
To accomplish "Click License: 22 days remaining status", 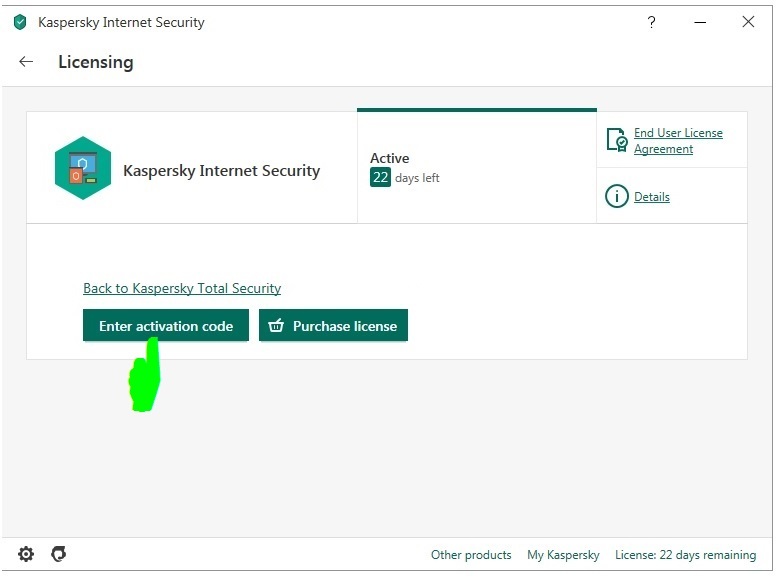I will point(685,555).
